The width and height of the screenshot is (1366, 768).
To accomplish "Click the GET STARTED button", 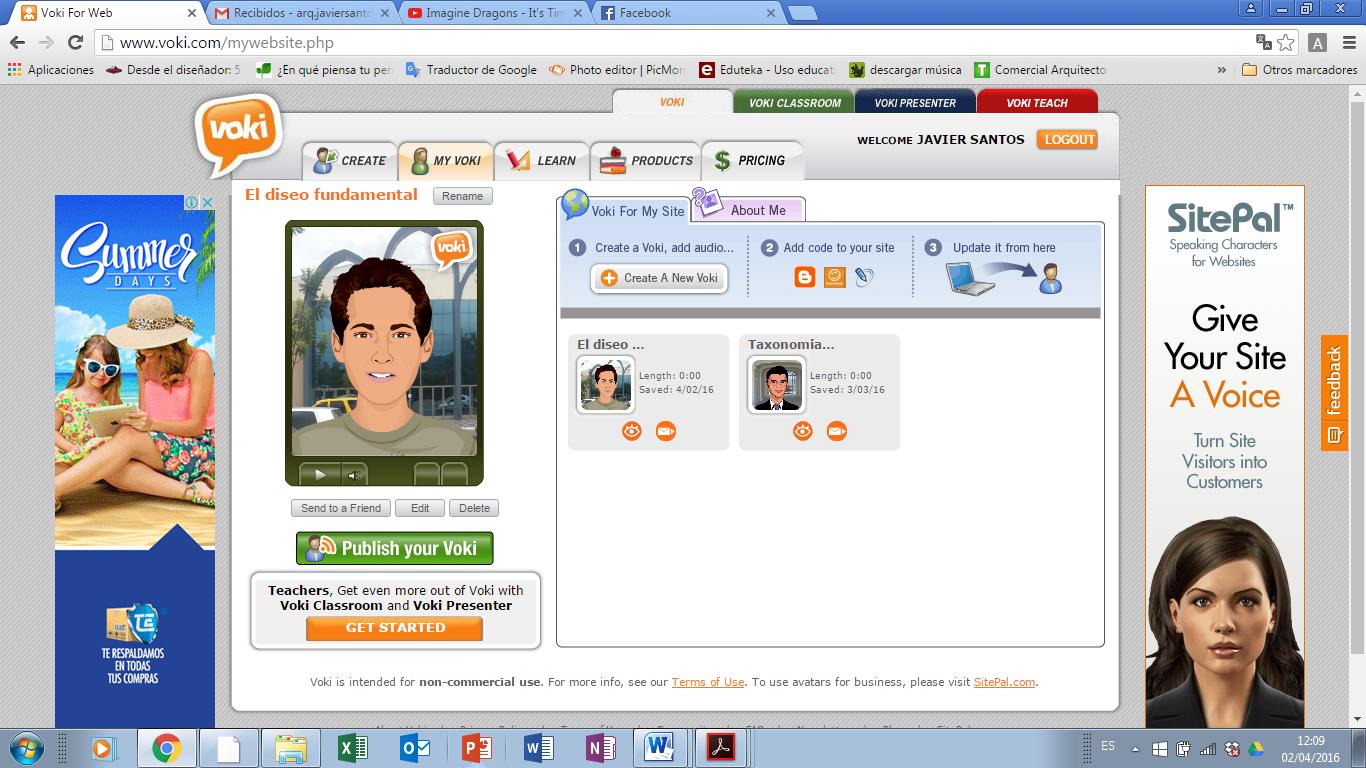I will pyautogui.click(x=395, y=628).
